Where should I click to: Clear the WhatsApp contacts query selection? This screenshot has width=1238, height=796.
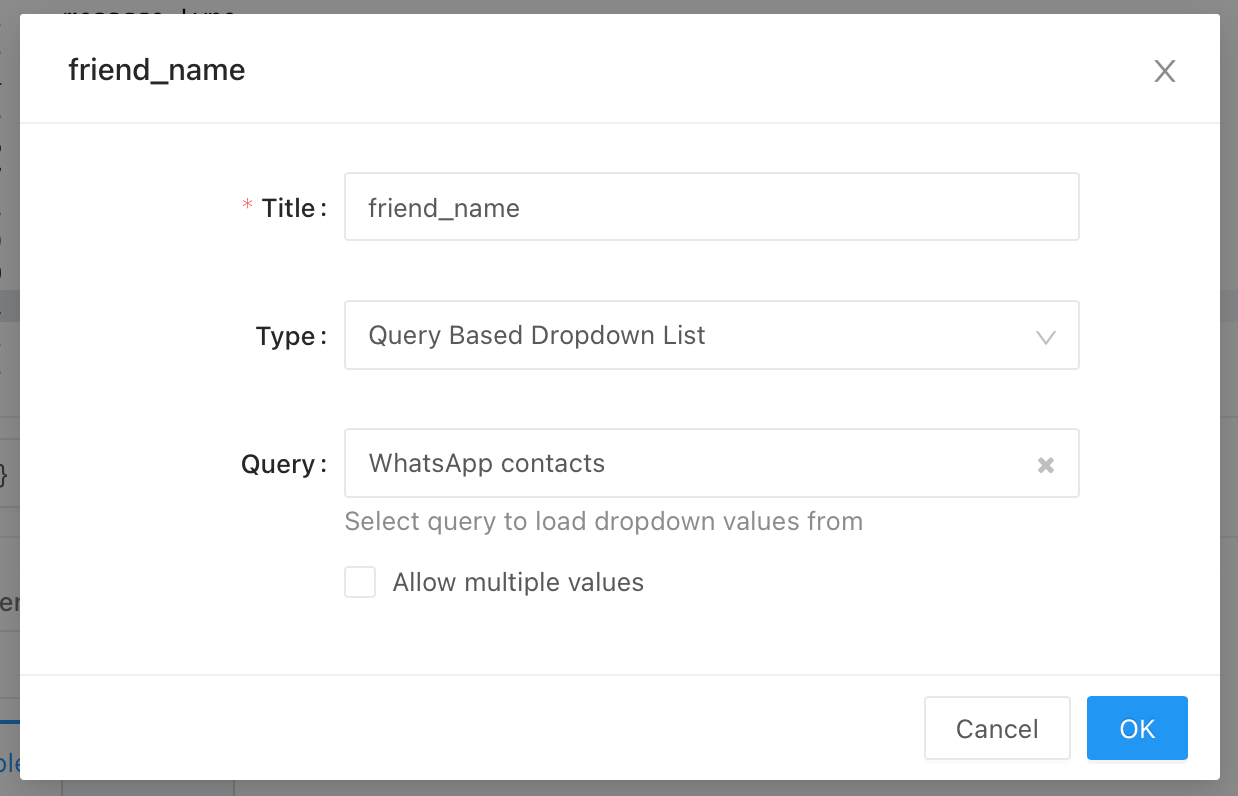click(1045, 465)
